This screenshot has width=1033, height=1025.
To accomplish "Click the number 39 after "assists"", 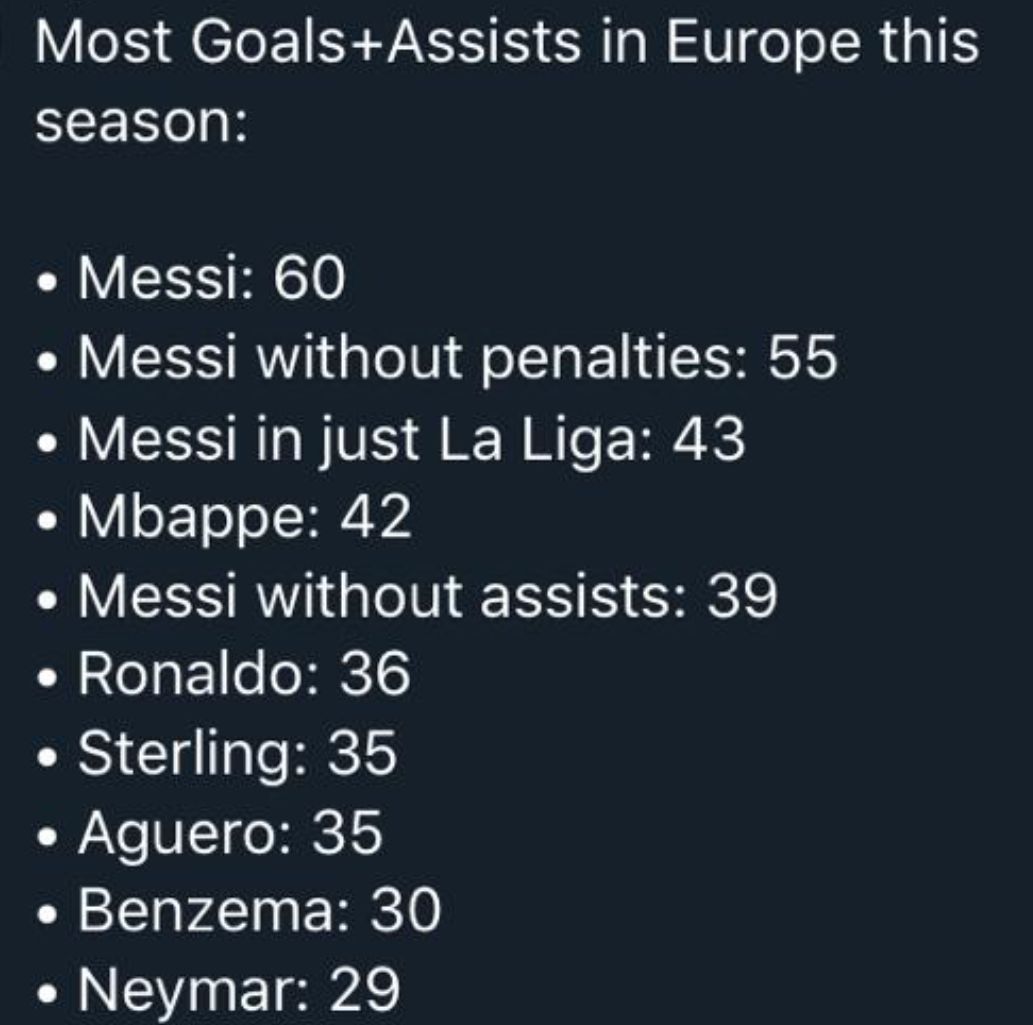I will (742, 597).
